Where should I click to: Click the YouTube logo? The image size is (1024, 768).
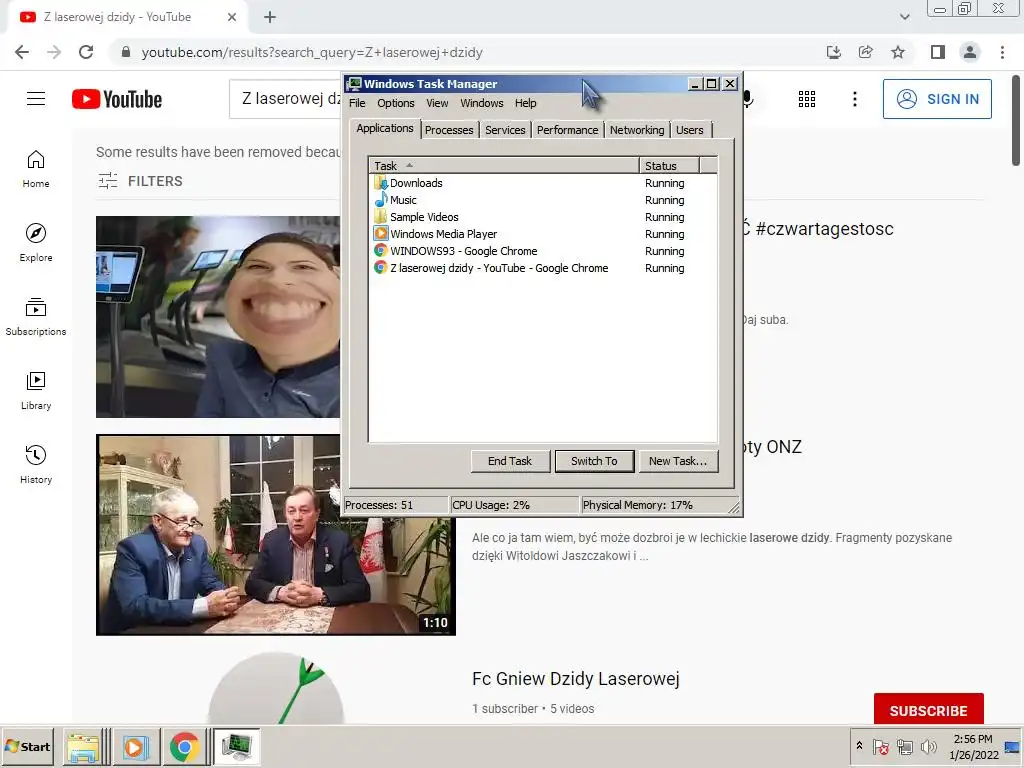click(117, 99)
